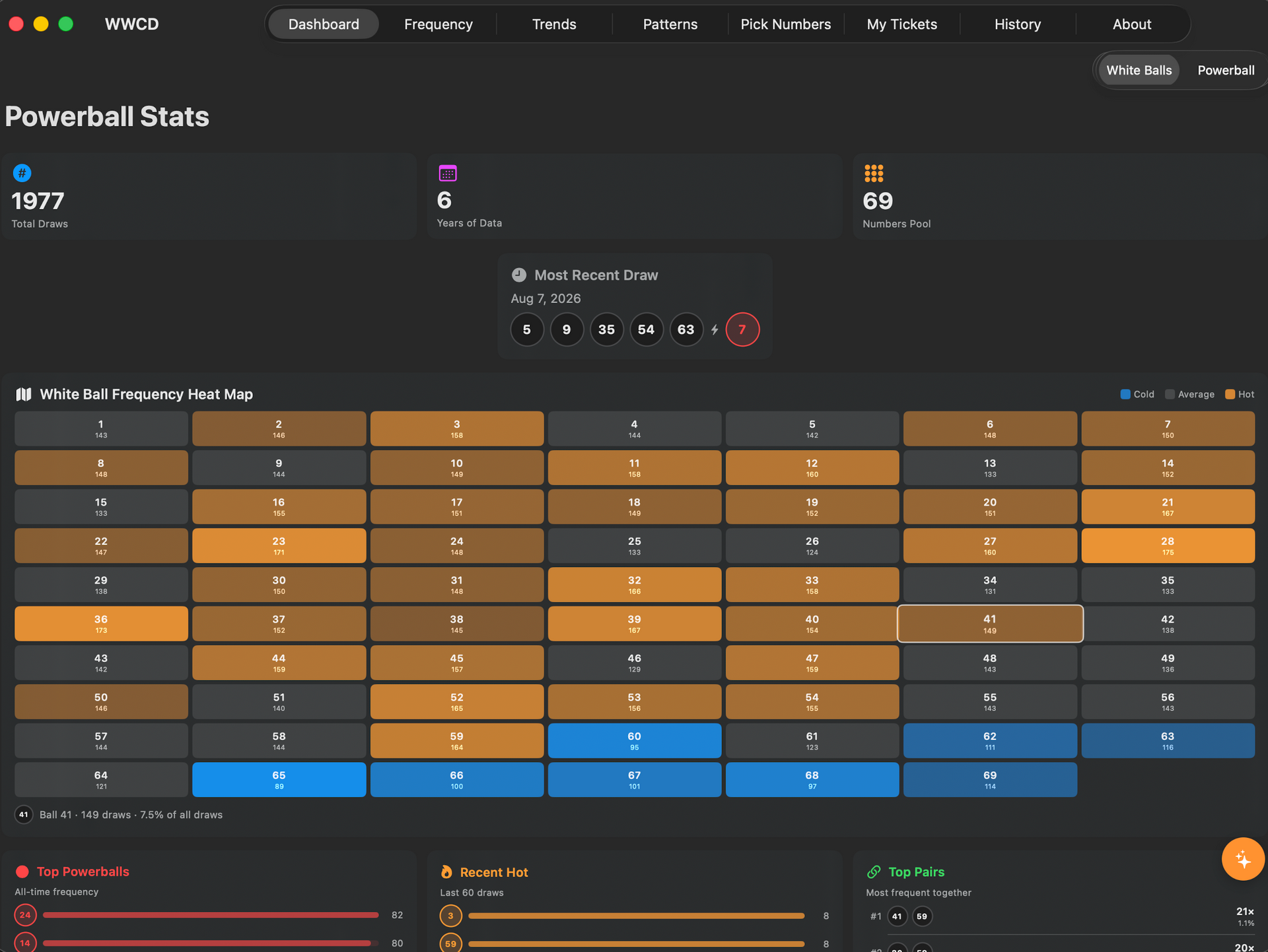Image resolution: width=1268 pixels, height=952 pixels.
Task: Select heat map cell 39
Action: pos(634,623)
